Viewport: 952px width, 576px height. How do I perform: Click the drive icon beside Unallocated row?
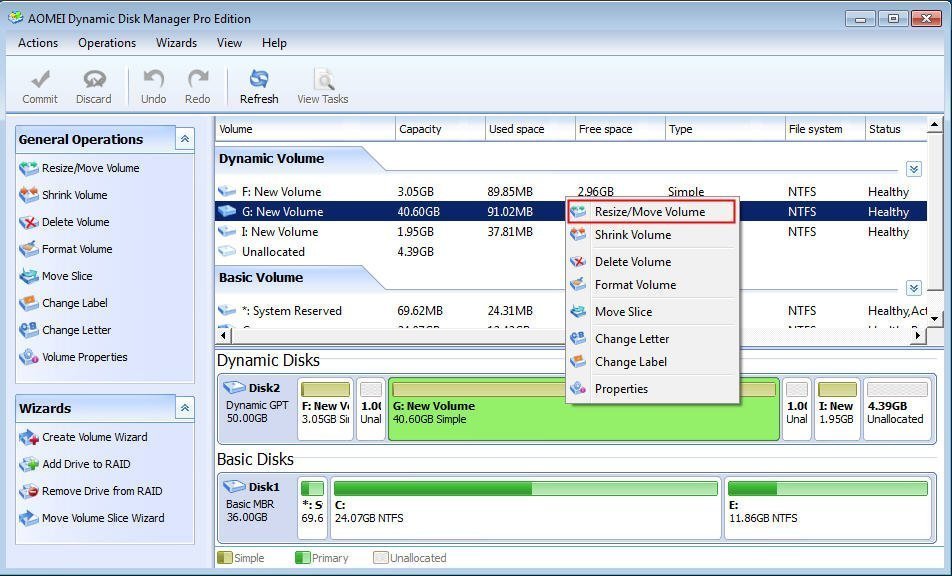point(227,251)
